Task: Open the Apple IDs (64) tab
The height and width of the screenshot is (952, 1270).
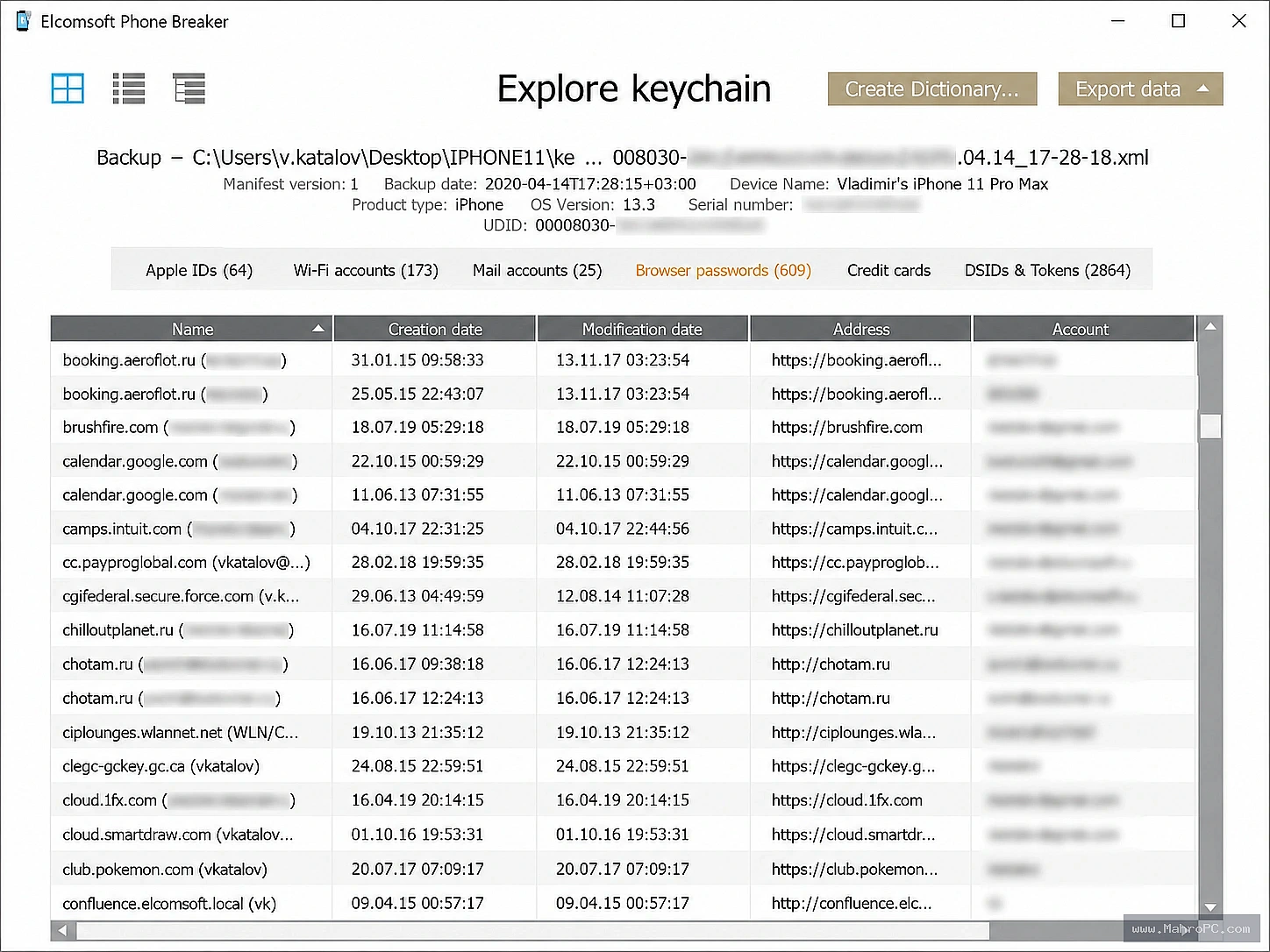Action: point(199,270)
